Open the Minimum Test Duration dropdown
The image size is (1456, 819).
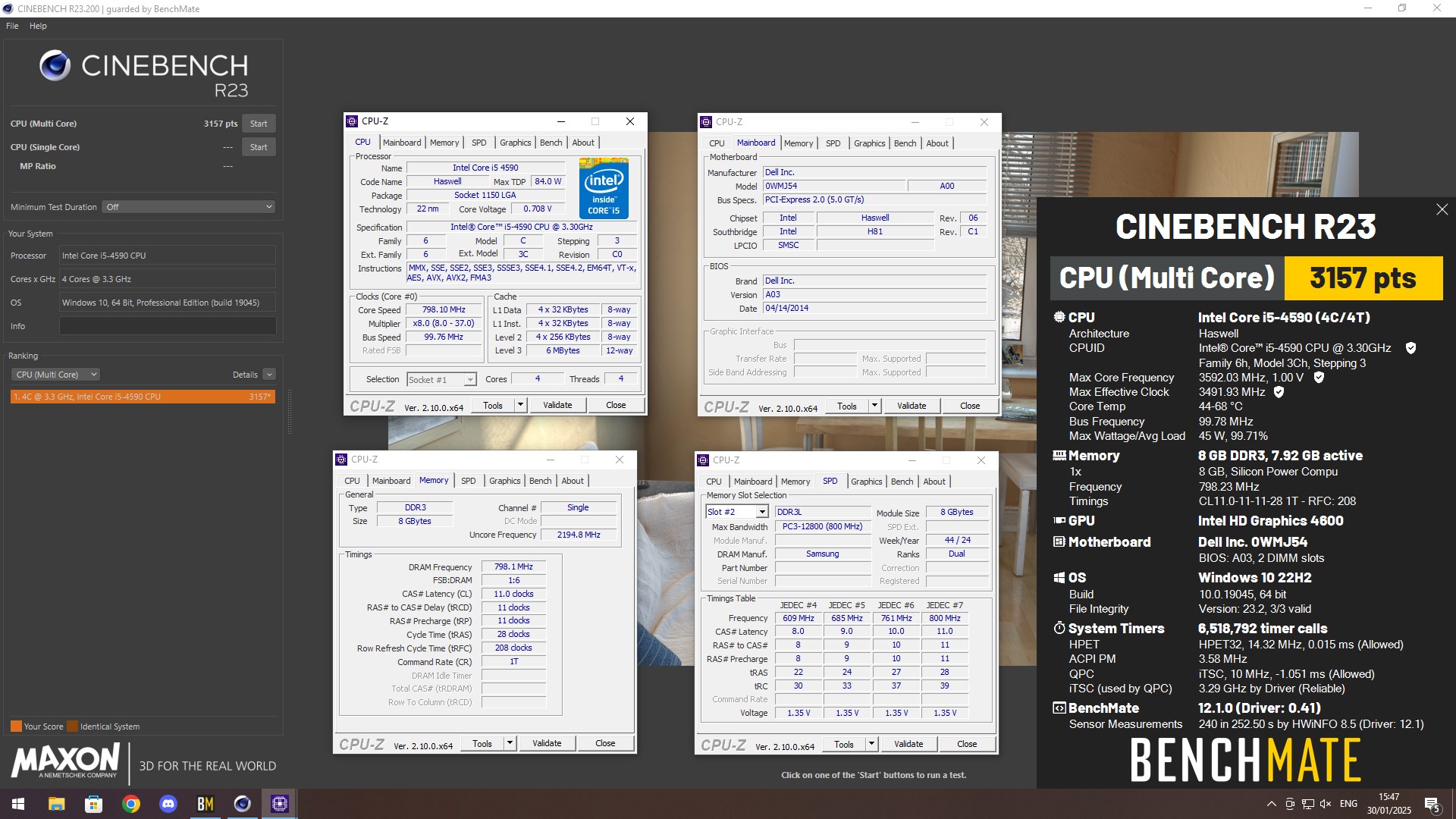tap(189, 207)
